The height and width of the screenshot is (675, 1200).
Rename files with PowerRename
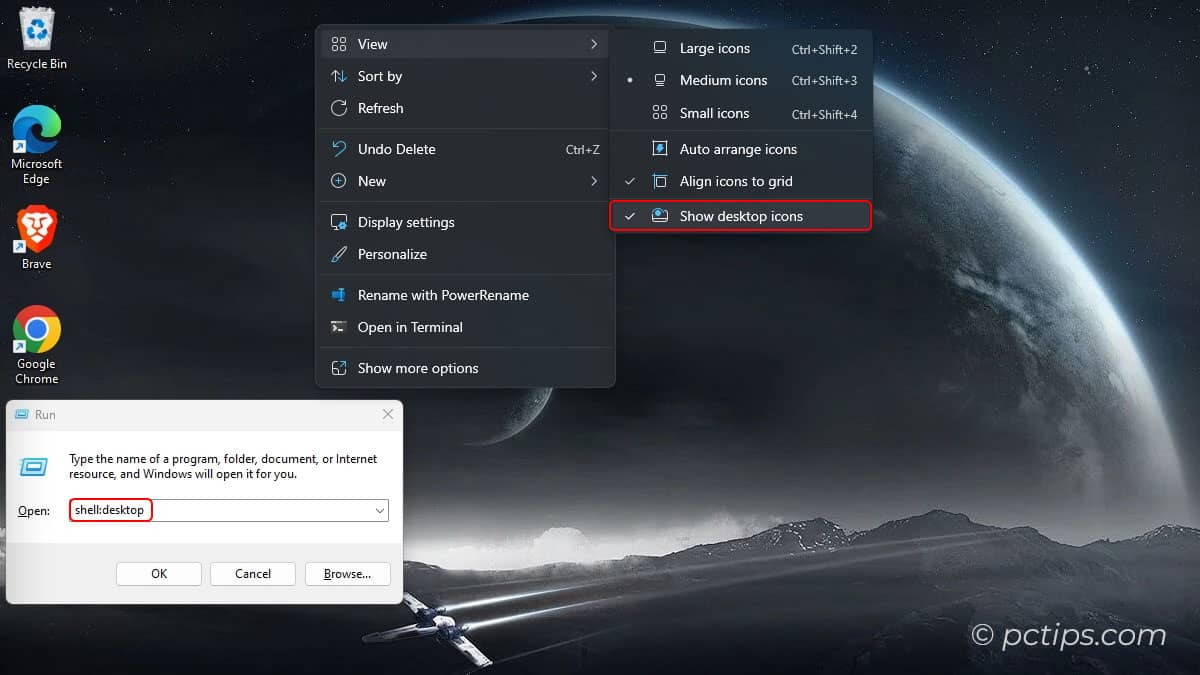(x=443, y=295)
